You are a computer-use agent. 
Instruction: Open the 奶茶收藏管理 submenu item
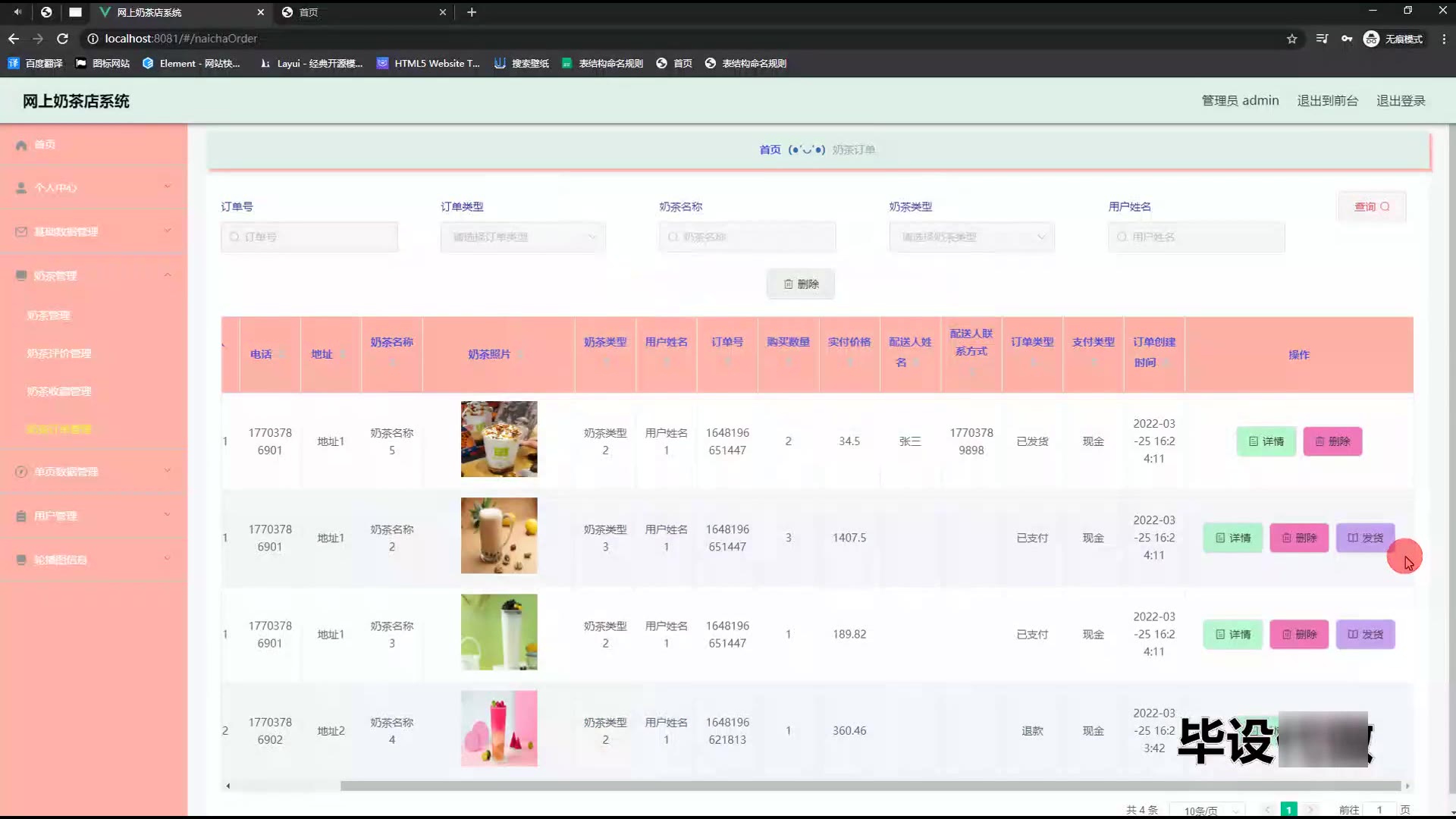pos(58,391)
